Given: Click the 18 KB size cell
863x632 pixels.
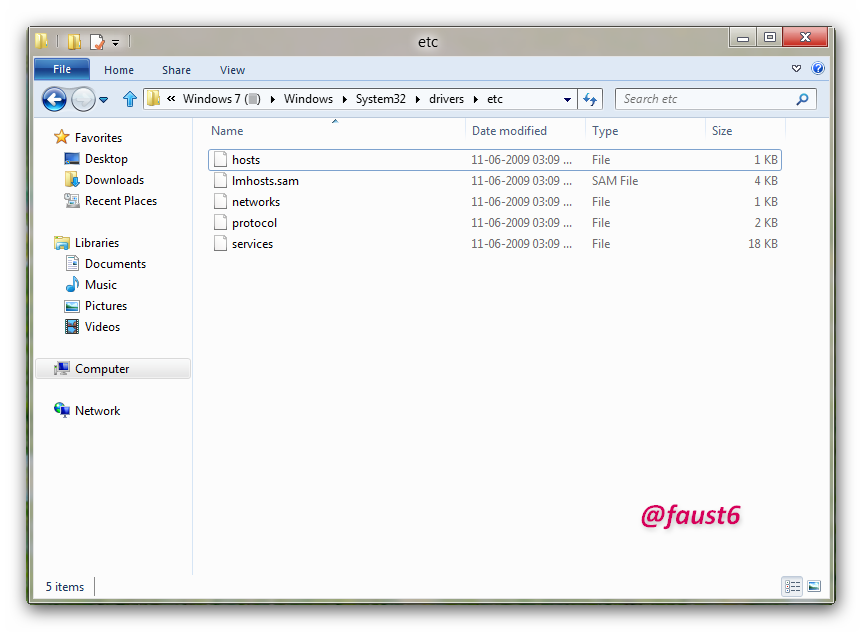Looking at the screenshot, I should [x=762, y=244].
